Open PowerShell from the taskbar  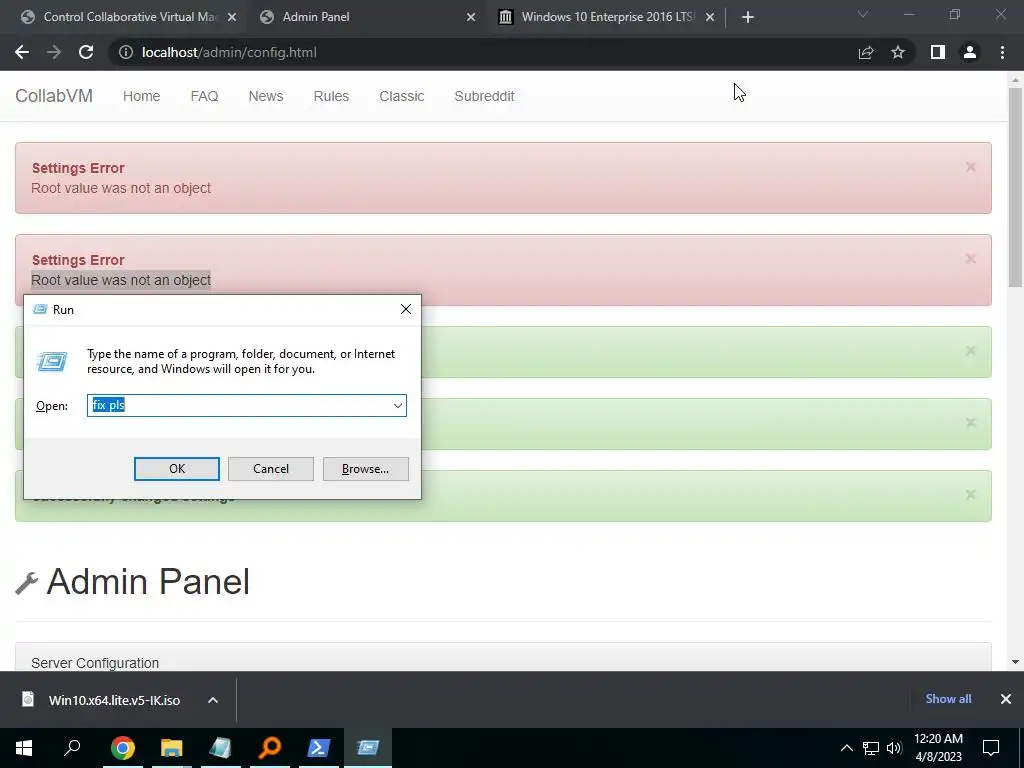[x=319, y=748]
